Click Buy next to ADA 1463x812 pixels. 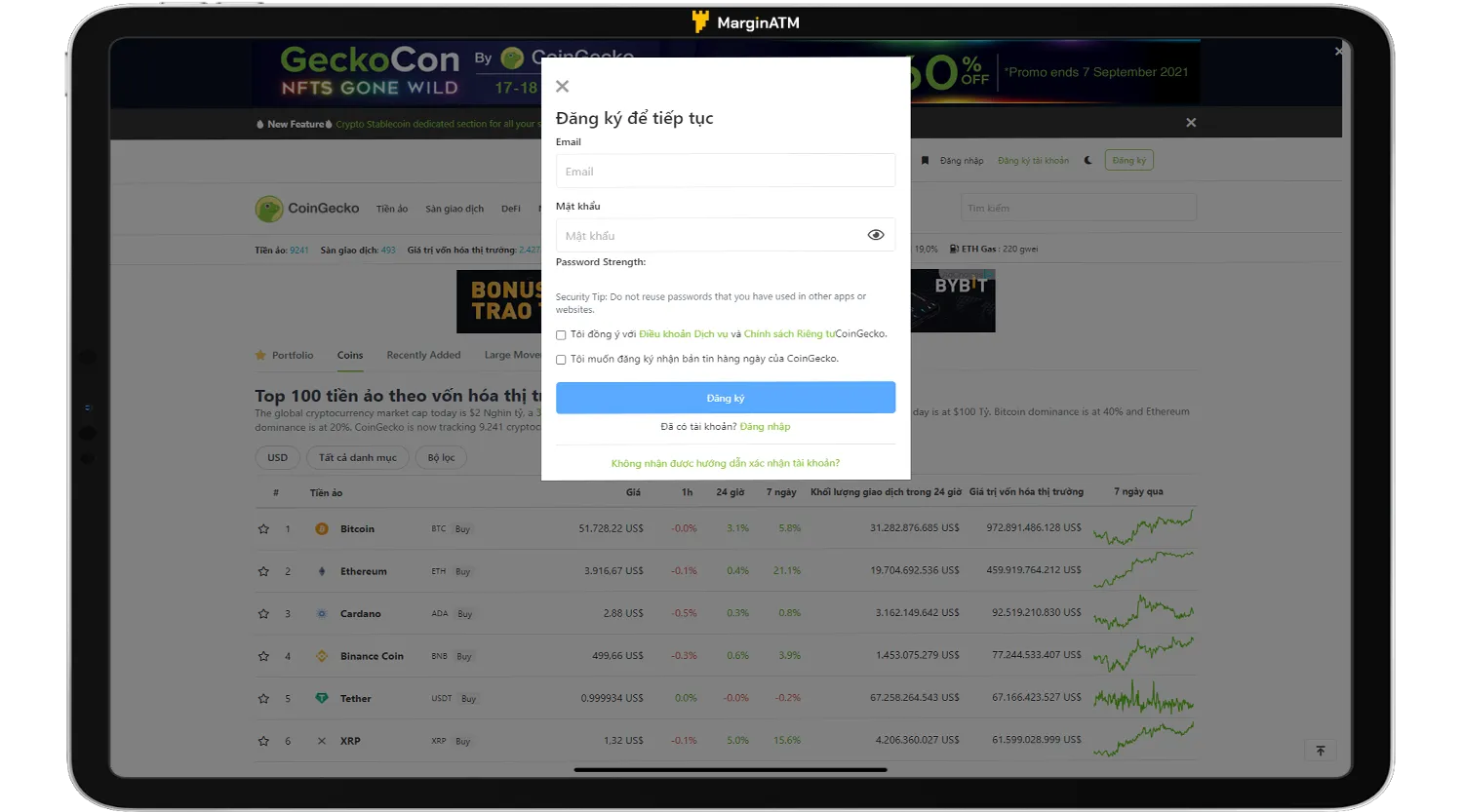pyautogui.click(x=464, y=614)
